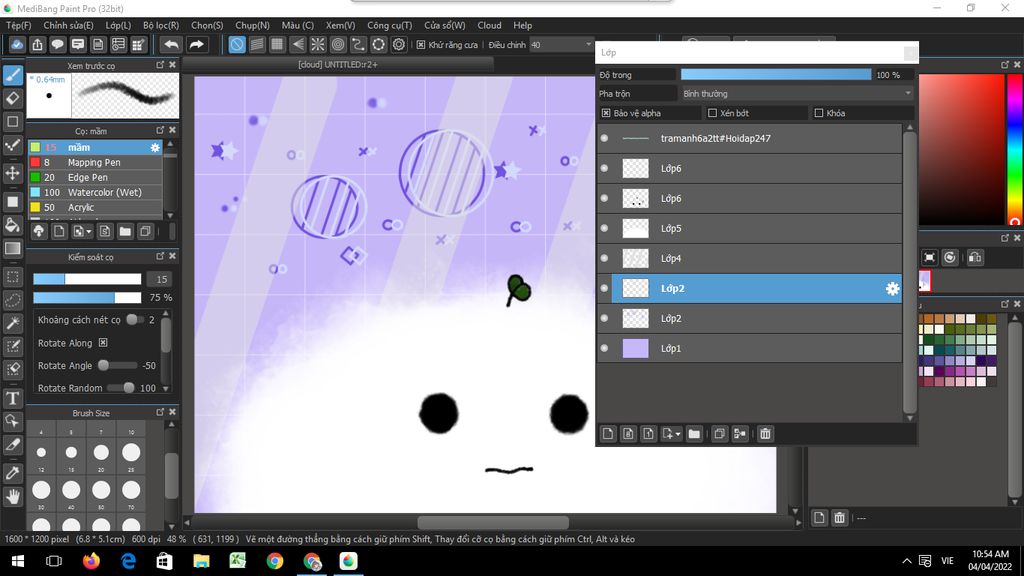Select the Brush tool
The image size is (1024, 576).
click(x=12, y=75)
